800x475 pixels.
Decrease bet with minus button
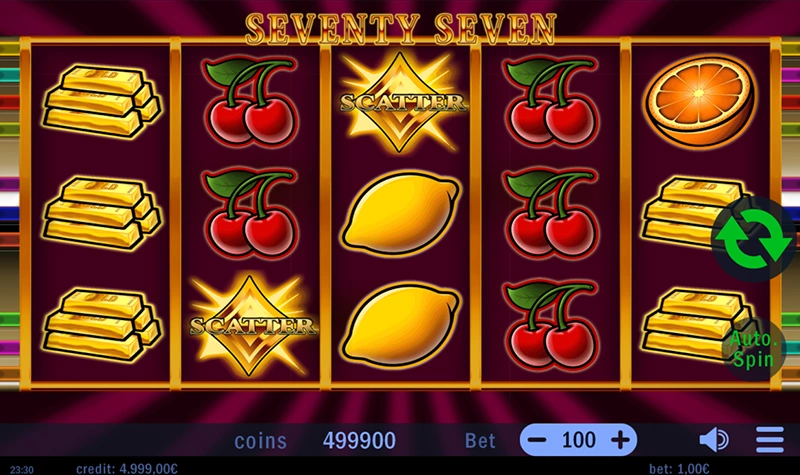pyautogui.click(x=537, y=440)
